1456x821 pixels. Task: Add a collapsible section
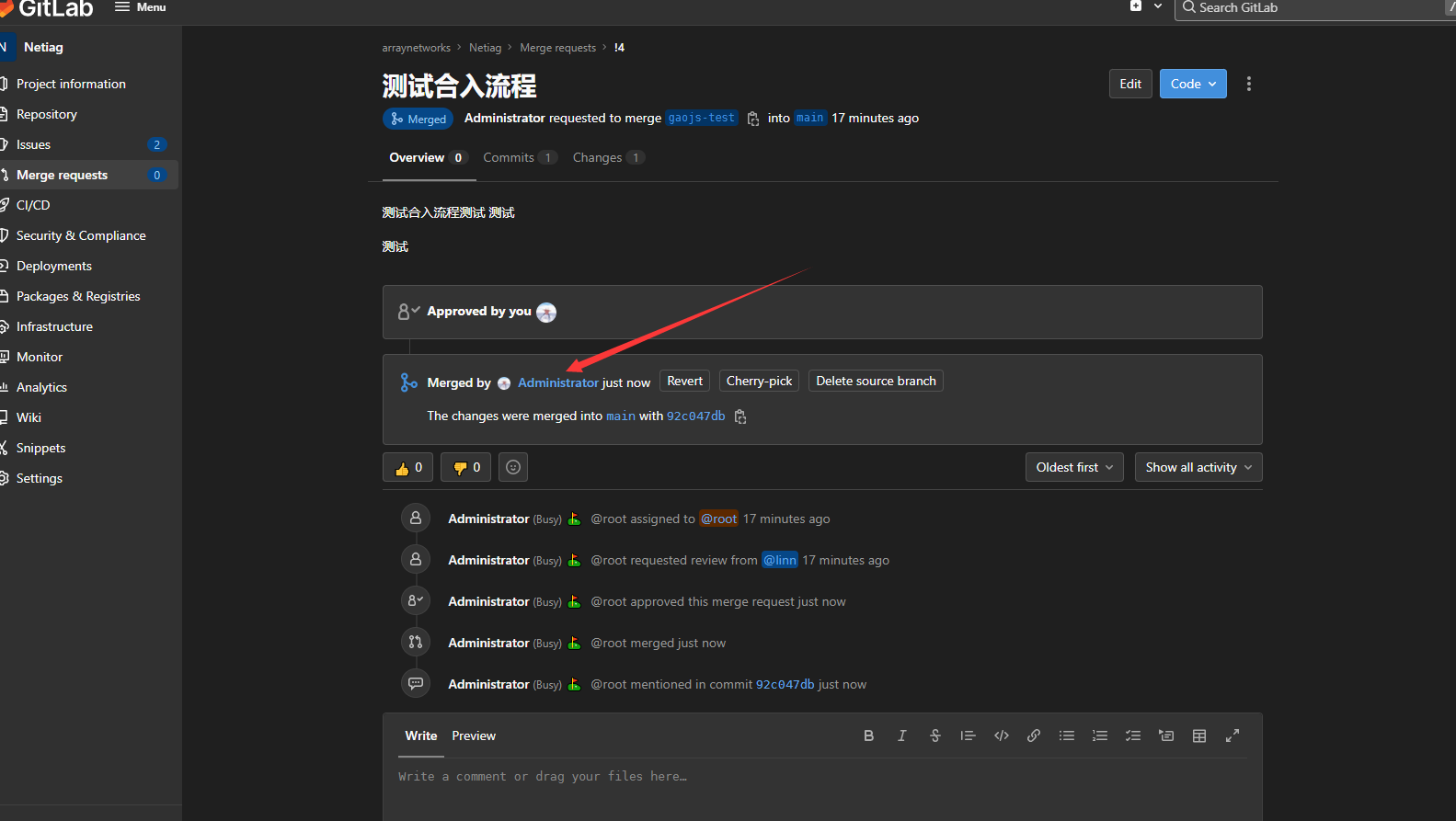pos(1166,735)
